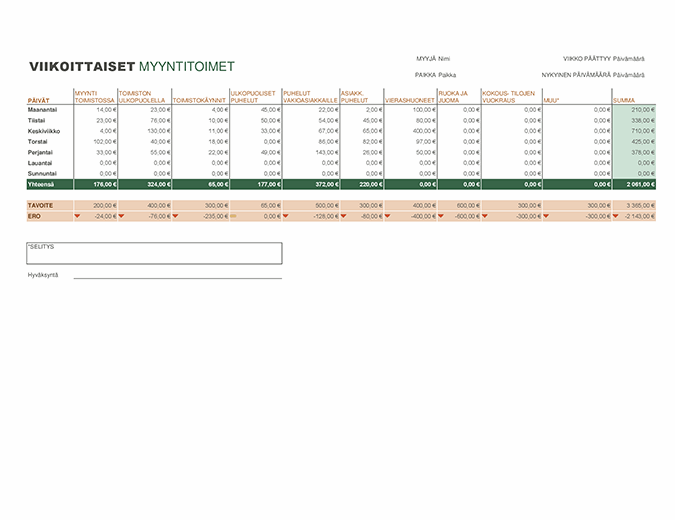This screenshot has width=675, height=520.
Task: Click the red arrow beside ERO total -2 143,00 €
Action: (615, 215)
